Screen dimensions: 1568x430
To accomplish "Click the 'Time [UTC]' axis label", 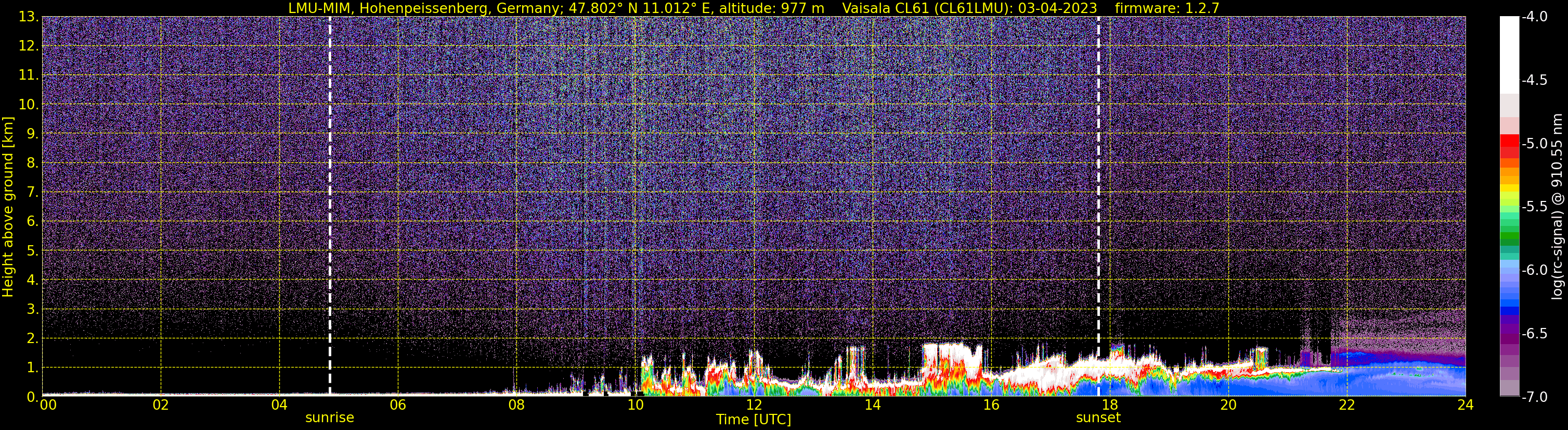I will coord(754,420).
